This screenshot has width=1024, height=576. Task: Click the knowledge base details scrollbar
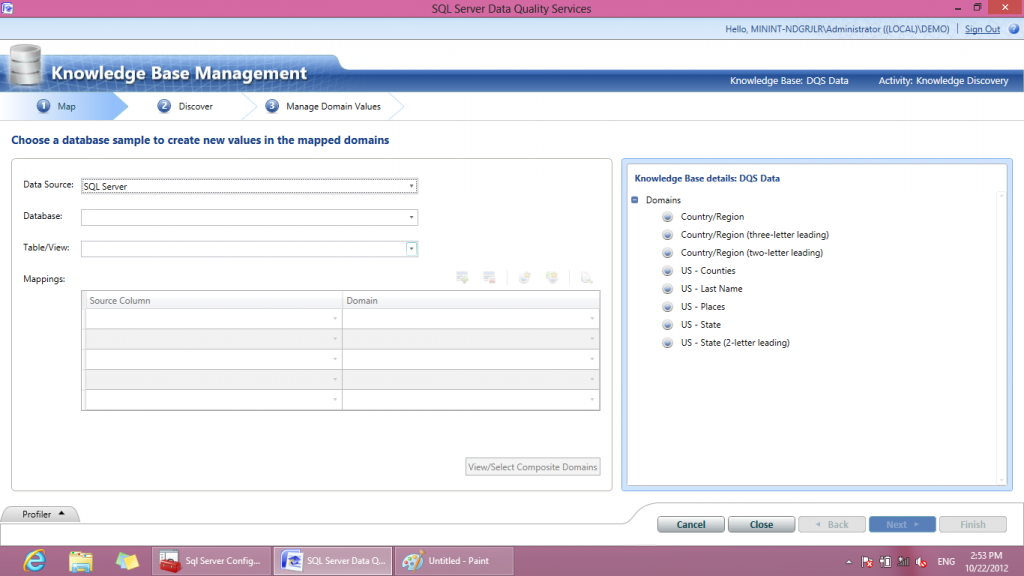coord(1001,338)
